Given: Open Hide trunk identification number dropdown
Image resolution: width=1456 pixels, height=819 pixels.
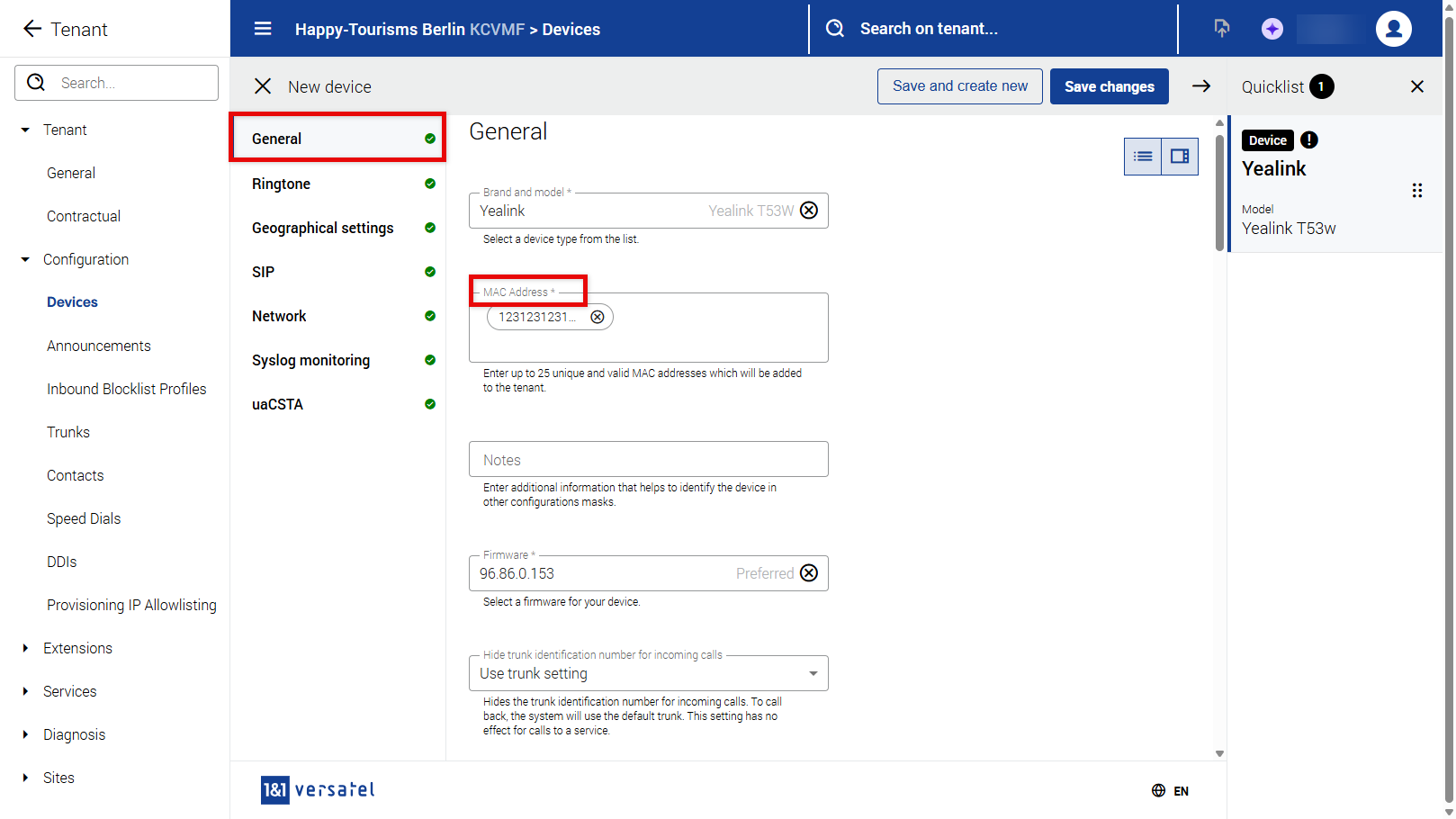Looking at the screenshot, I should [648, 673].
